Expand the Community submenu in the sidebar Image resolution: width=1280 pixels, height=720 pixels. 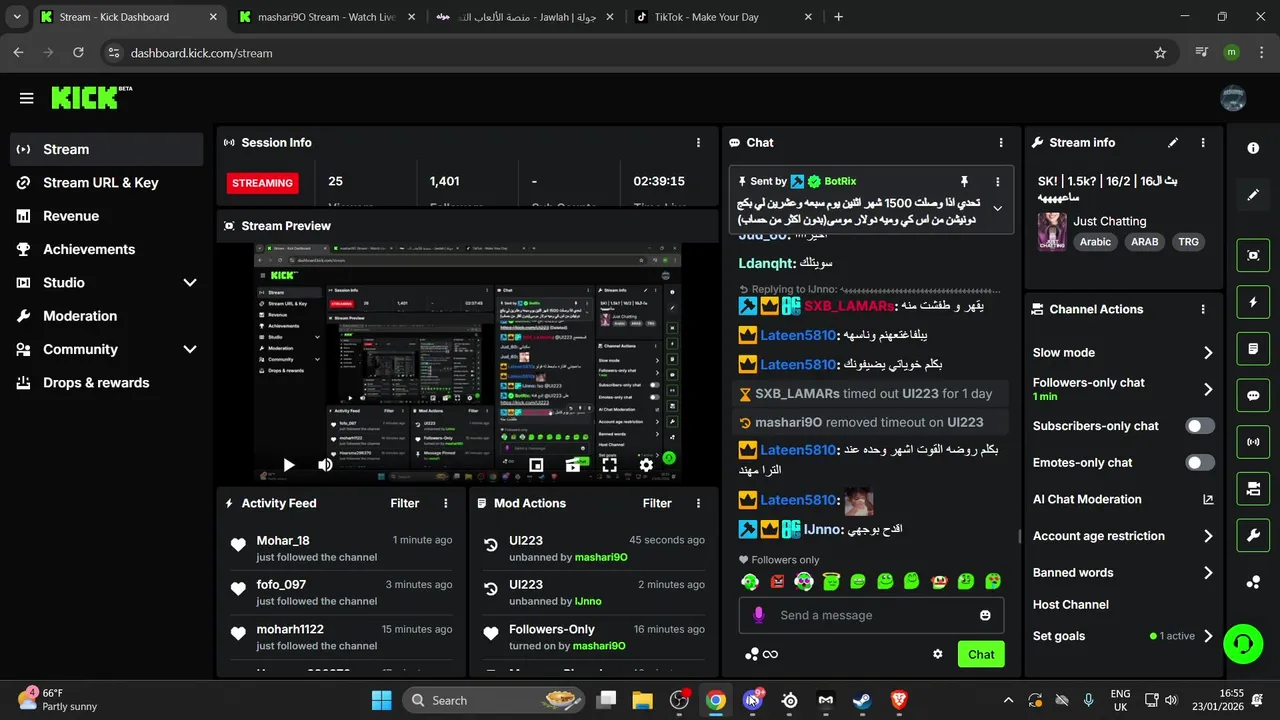coord(190,349)
